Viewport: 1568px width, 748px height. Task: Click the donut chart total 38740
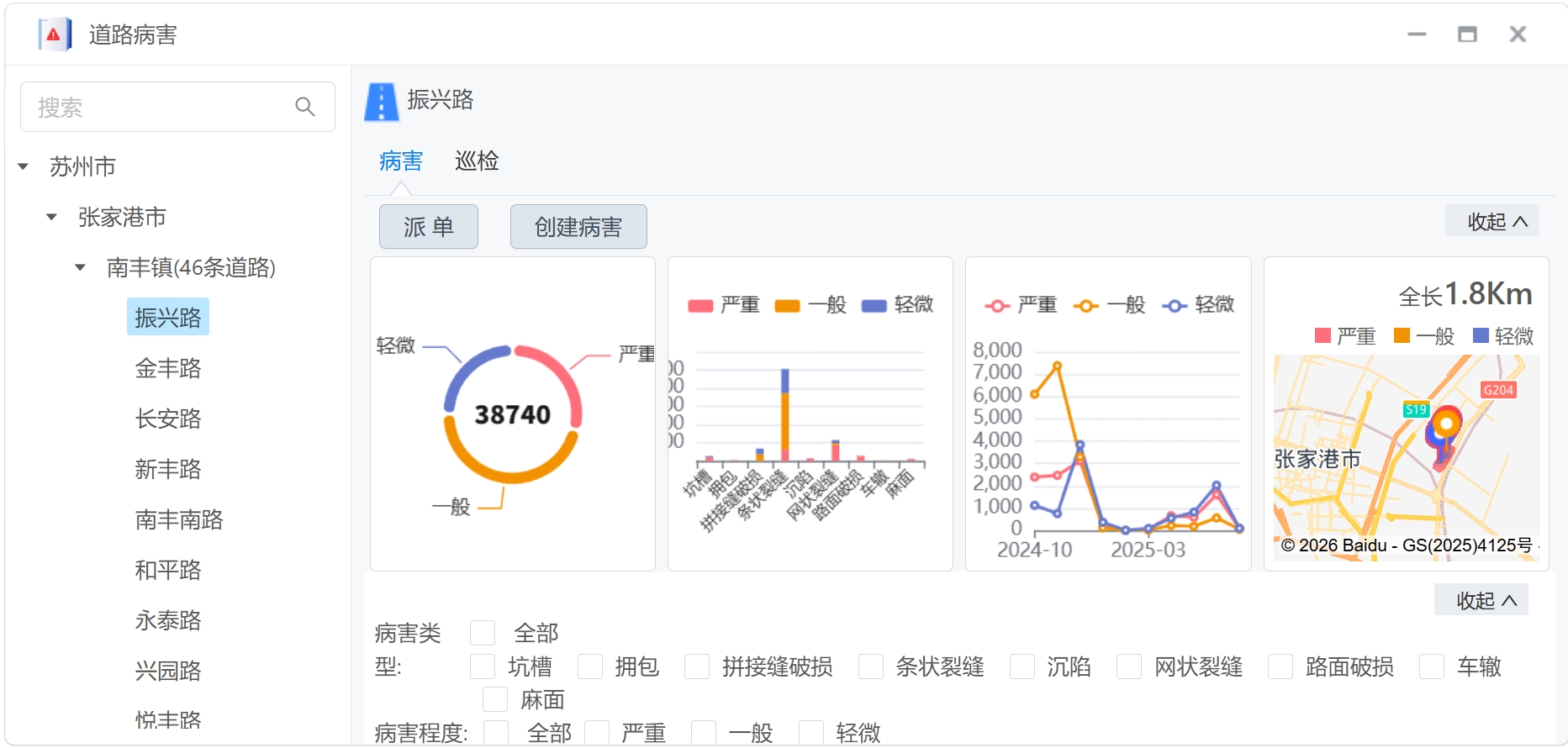[512, 414]
